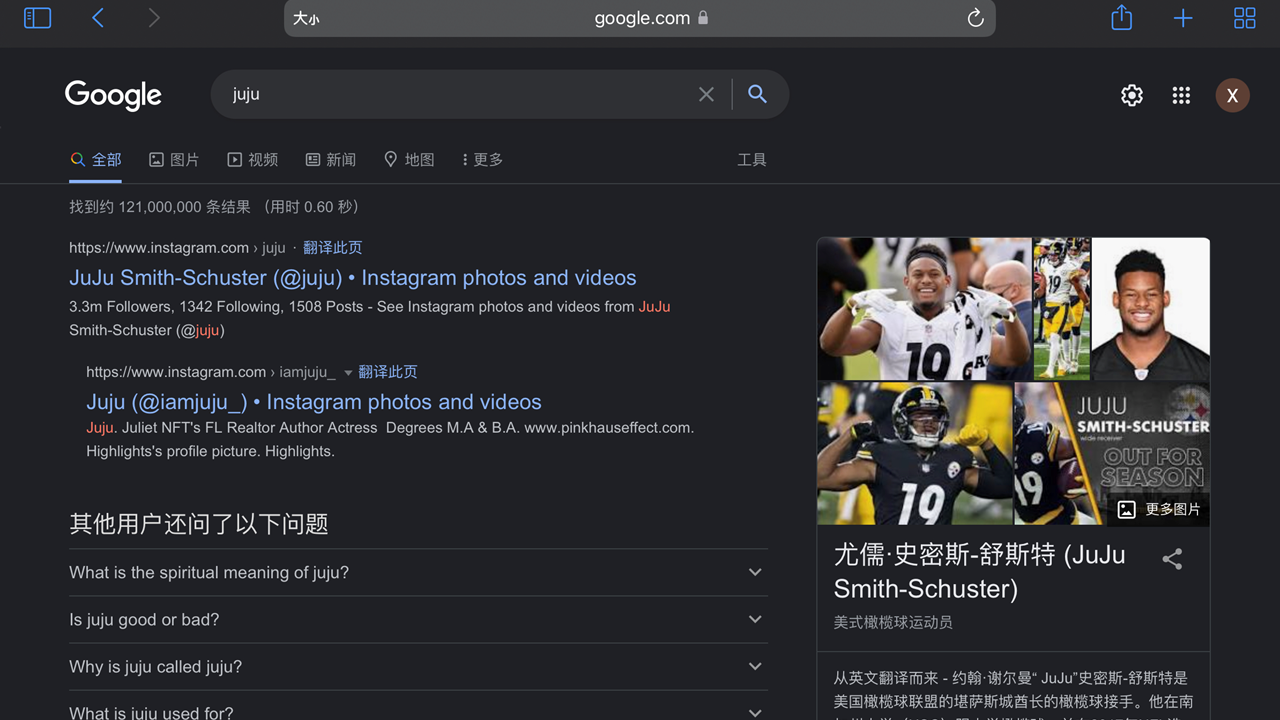Open the 更多 menu
The image size is (1280, 720).
(482, 160)
